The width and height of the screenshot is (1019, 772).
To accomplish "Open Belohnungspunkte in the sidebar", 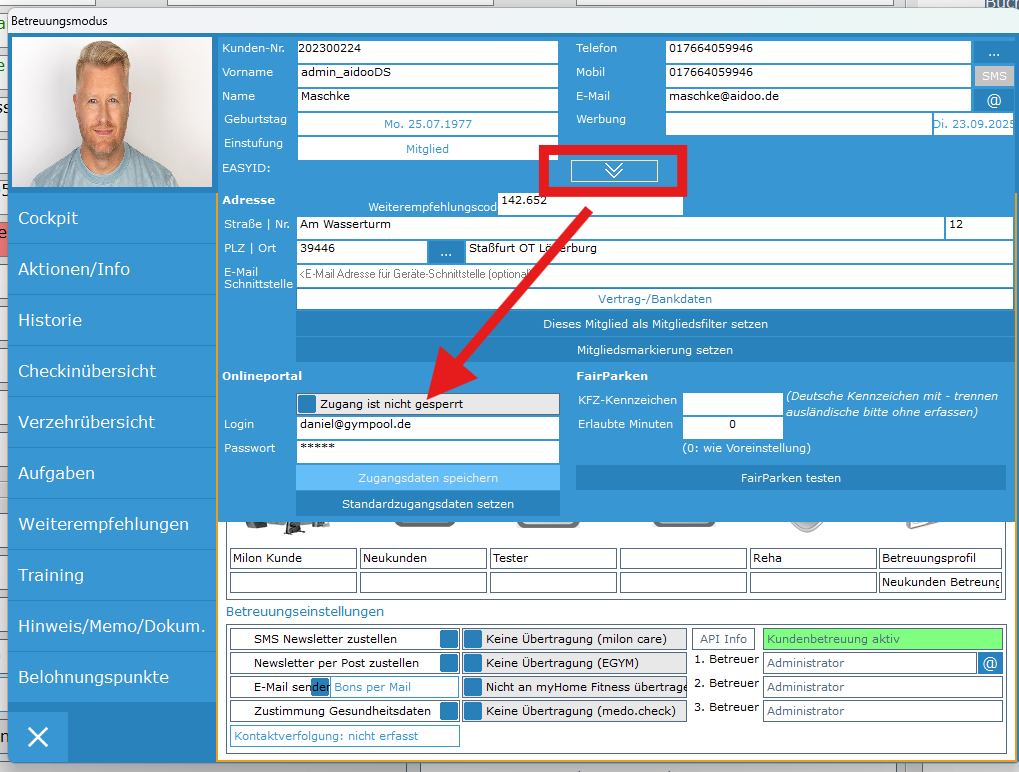I will pos(112,677).
